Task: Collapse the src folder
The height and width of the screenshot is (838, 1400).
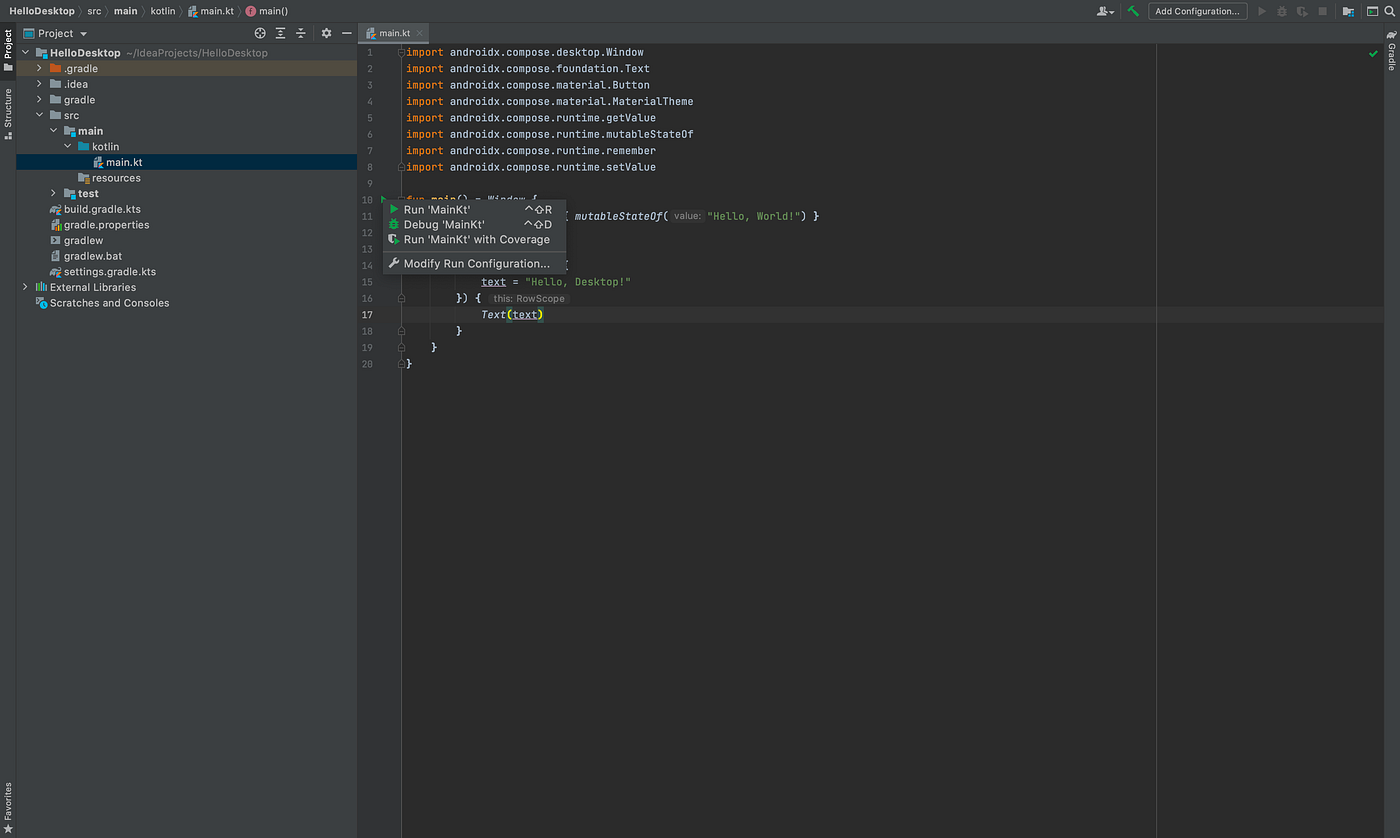Action: point(40,115)
